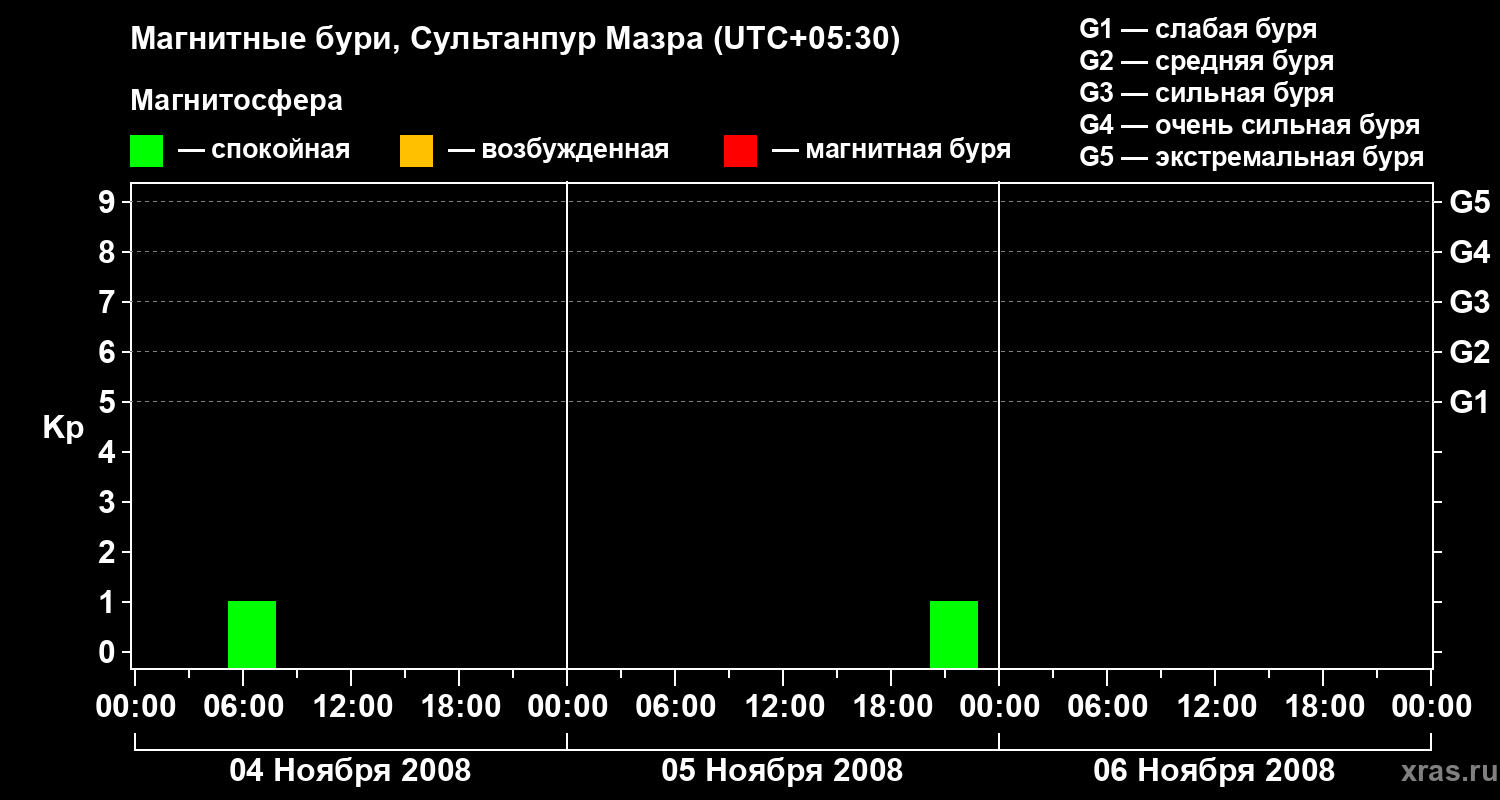Click the 'G3 — сильная буря' legend line

pyautogui.click(x=1207, y=93)
